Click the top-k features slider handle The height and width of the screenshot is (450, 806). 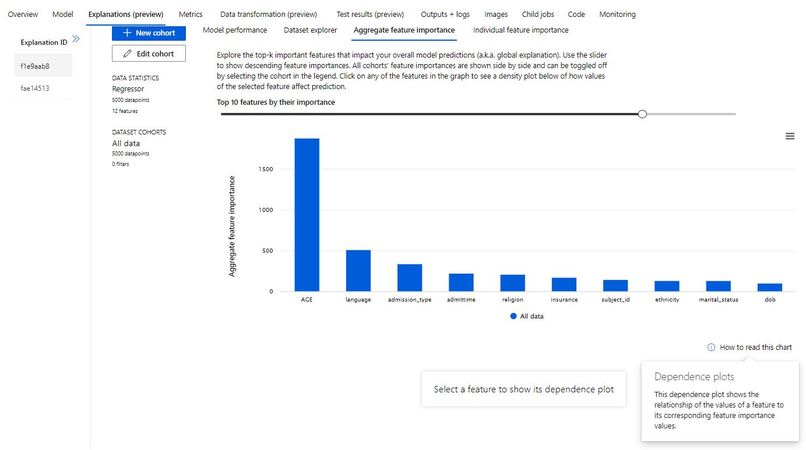(642, 114)
